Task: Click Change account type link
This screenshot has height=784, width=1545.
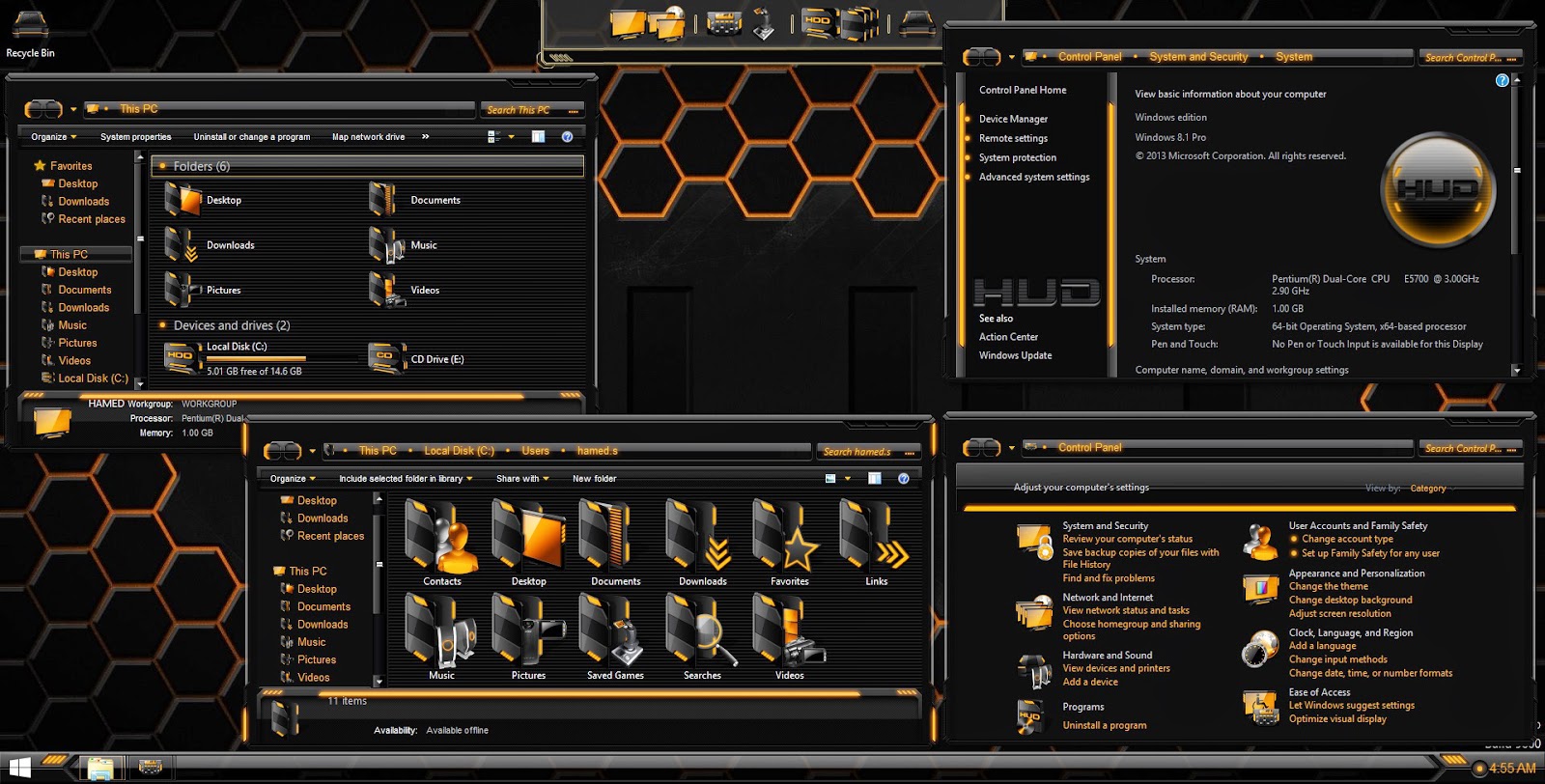Action: pyautogui.click(x=1347, y=539)
